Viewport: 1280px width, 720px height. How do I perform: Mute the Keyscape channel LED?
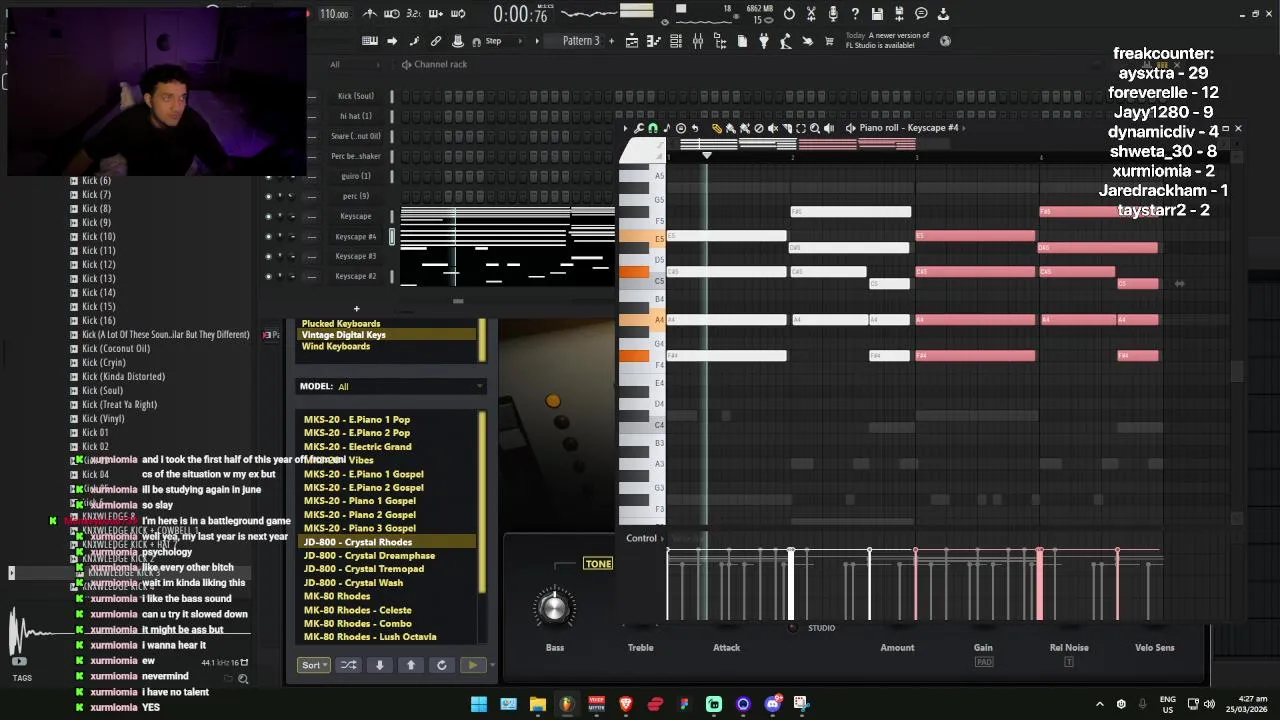pos(268,216)
